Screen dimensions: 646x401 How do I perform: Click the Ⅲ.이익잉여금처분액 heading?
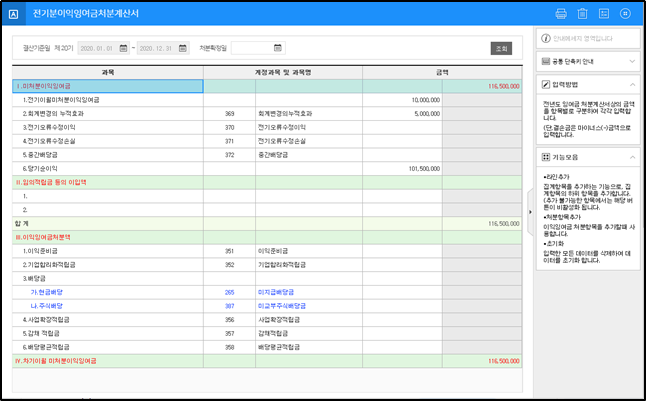click(x=43, y=237)
